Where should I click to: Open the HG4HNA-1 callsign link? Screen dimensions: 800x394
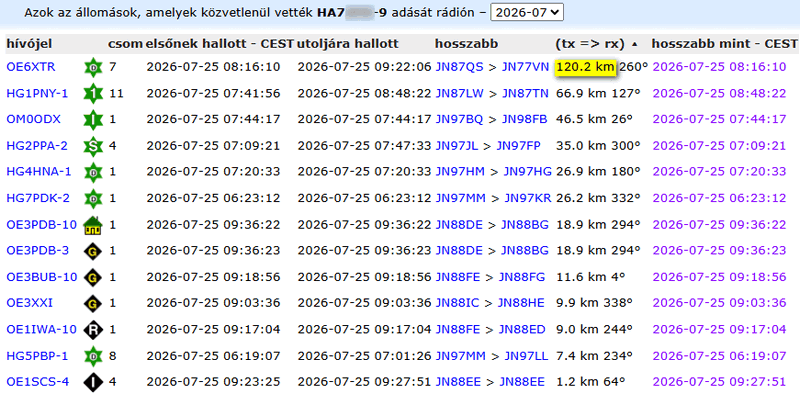38,172
